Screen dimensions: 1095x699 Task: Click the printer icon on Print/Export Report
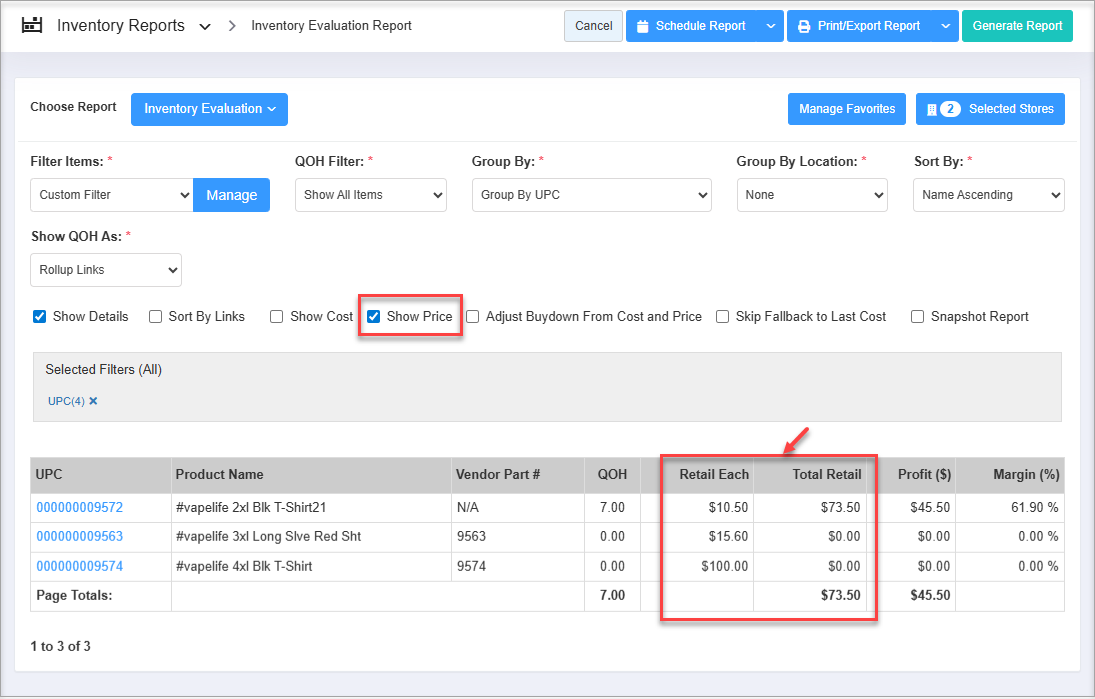(x=804, y=26)
